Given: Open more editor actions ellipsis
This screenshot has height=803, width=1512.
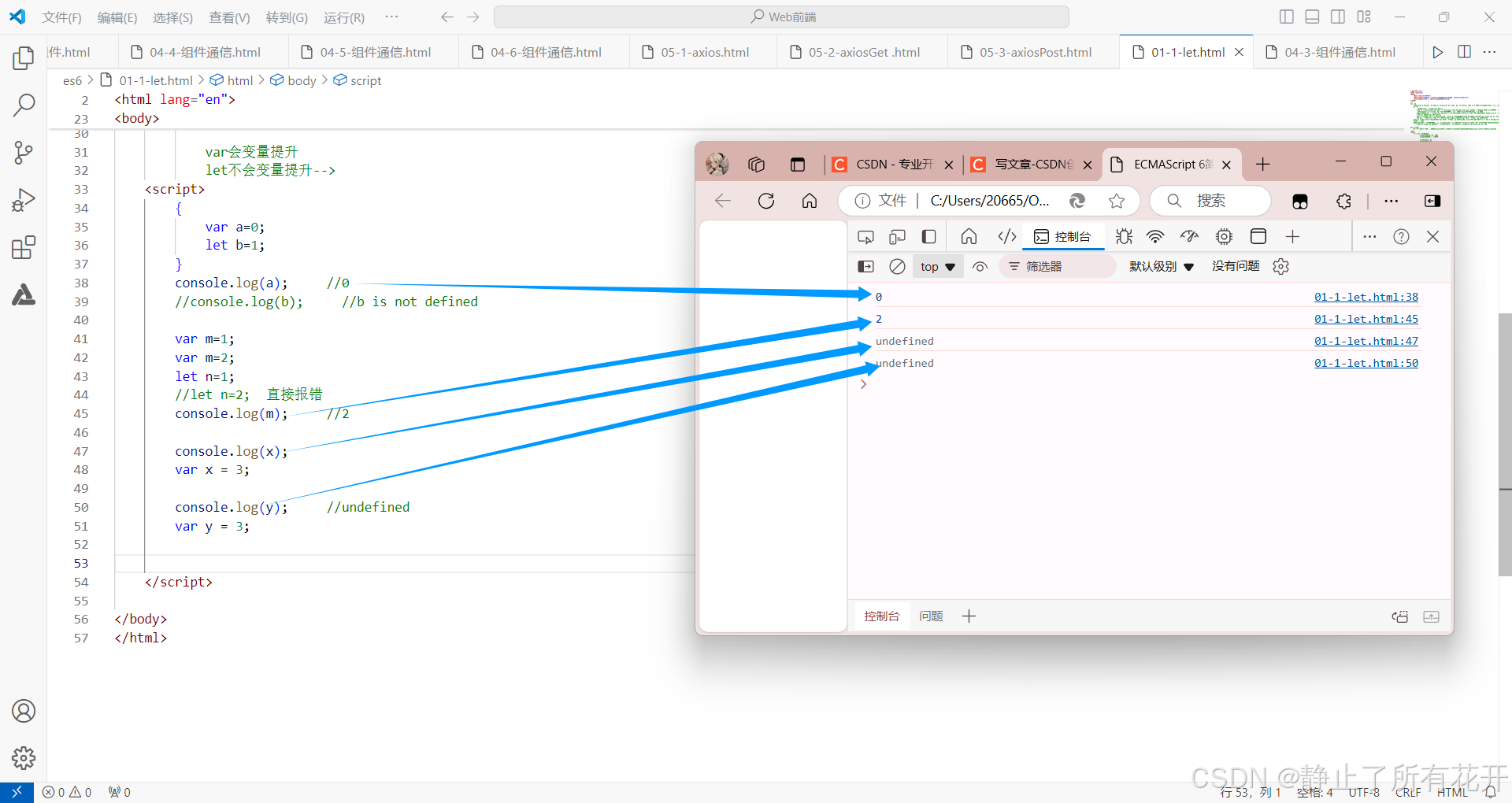Looking at the screenshot, I should click(1489, 52).
